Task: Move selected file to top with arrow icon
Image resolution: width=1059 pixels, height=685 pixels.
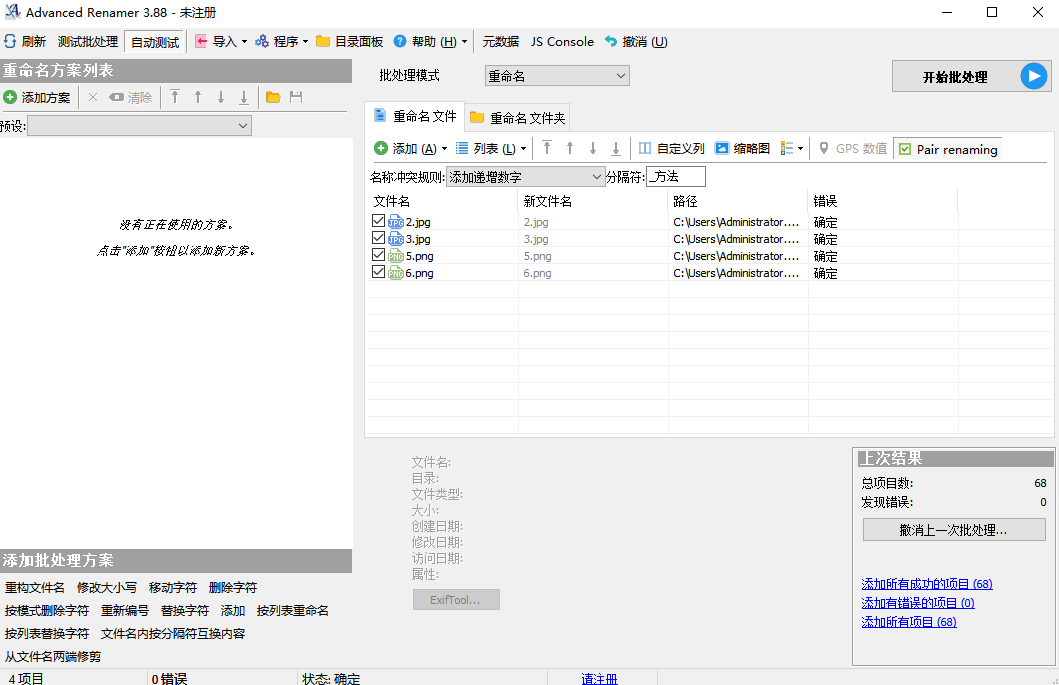Action: (547, 149)
